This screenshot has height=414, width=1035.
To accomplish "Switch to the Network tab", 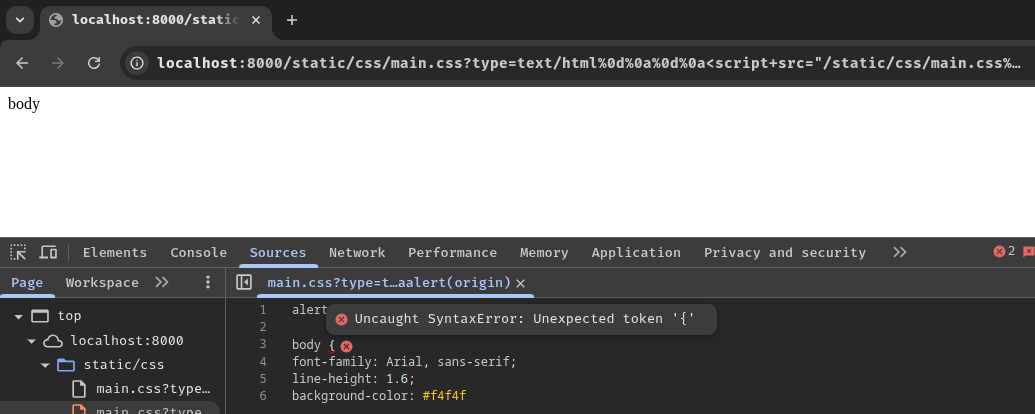I will tap(357, 252).
